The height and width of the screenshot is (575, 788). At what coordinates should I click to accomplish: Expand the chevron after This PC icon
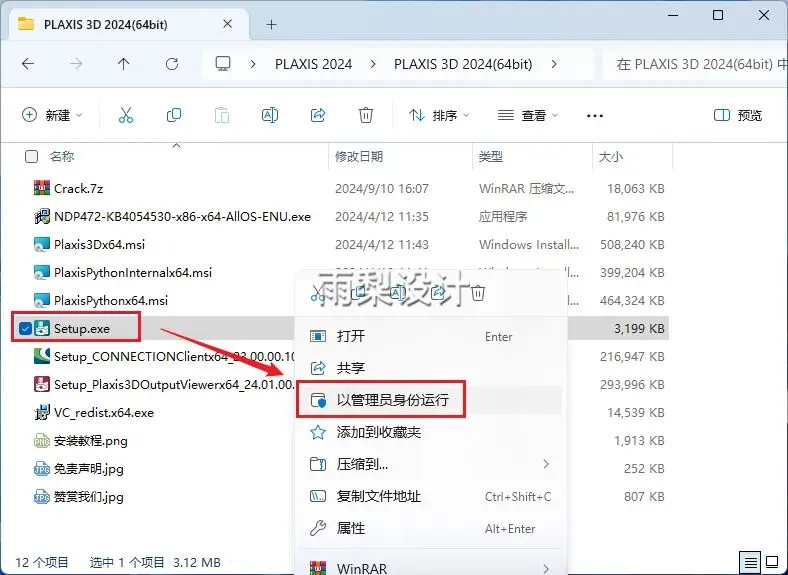253,64
